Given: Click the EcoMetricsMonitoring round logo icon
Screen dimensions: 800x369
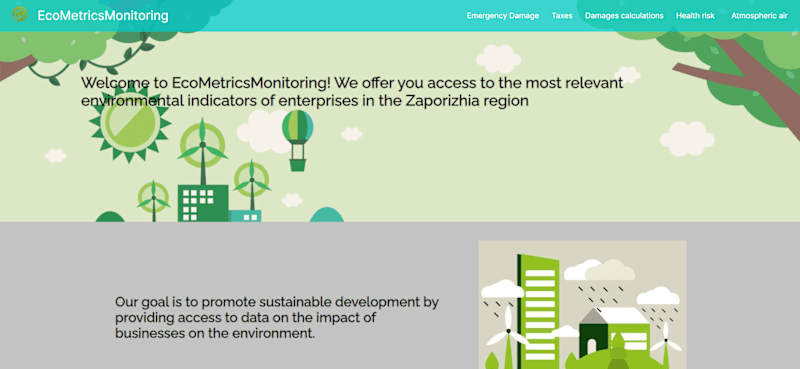Looking at the screenshot, I should [x=19, y=15].
